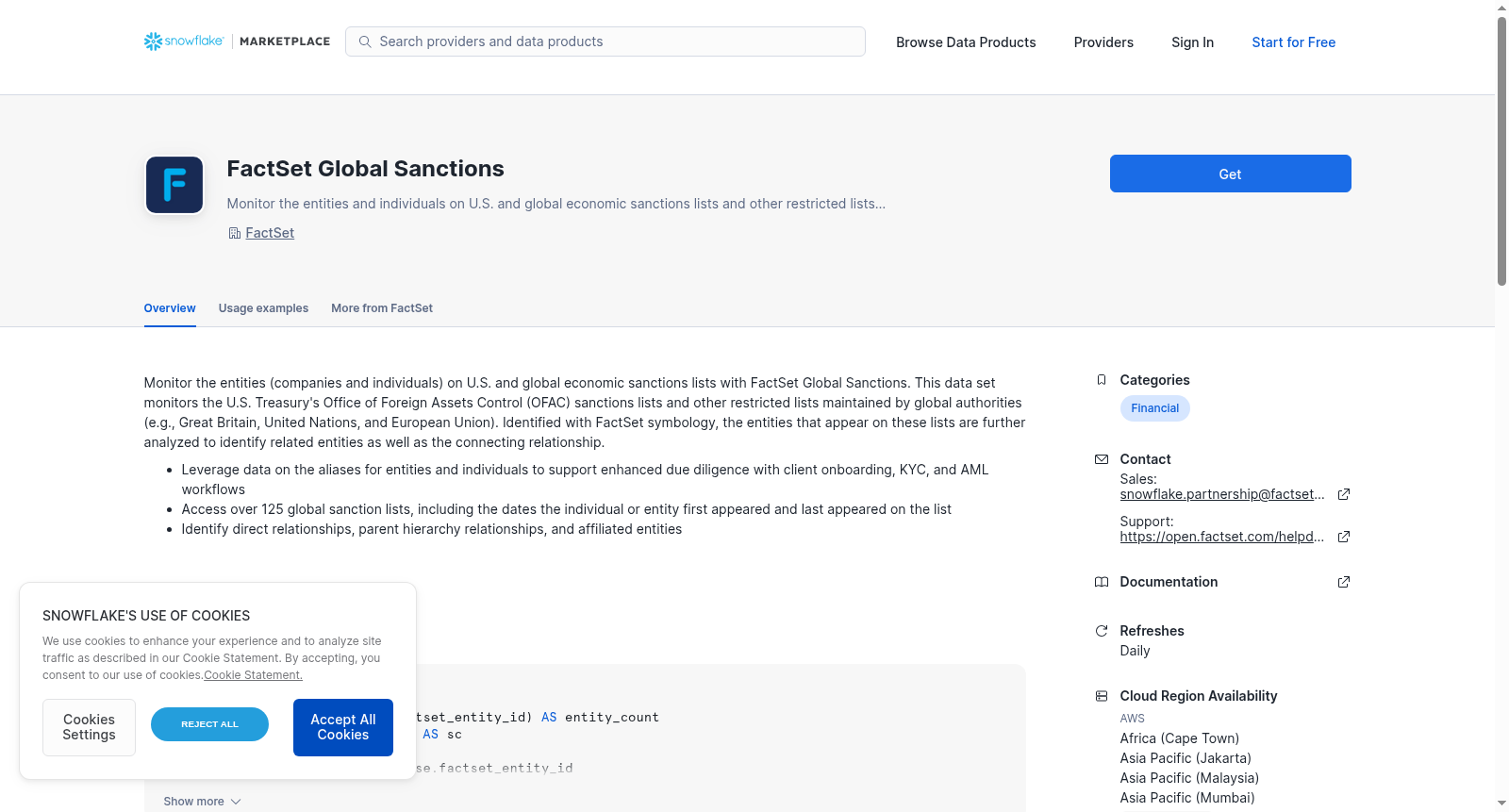1509x812 pixels.
Task: Open Cookies Settings
Action: point(89,727)
